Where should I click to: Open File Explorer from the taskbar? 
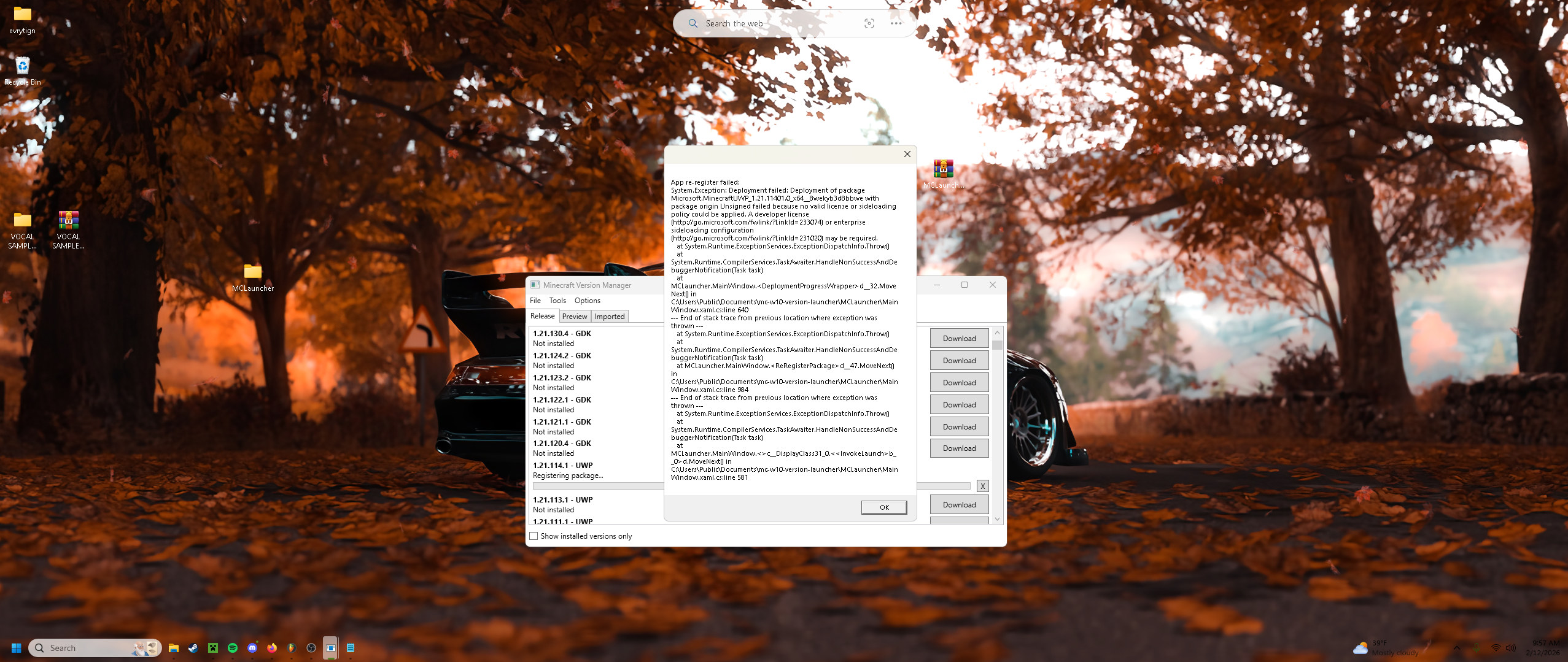[174, 648]
